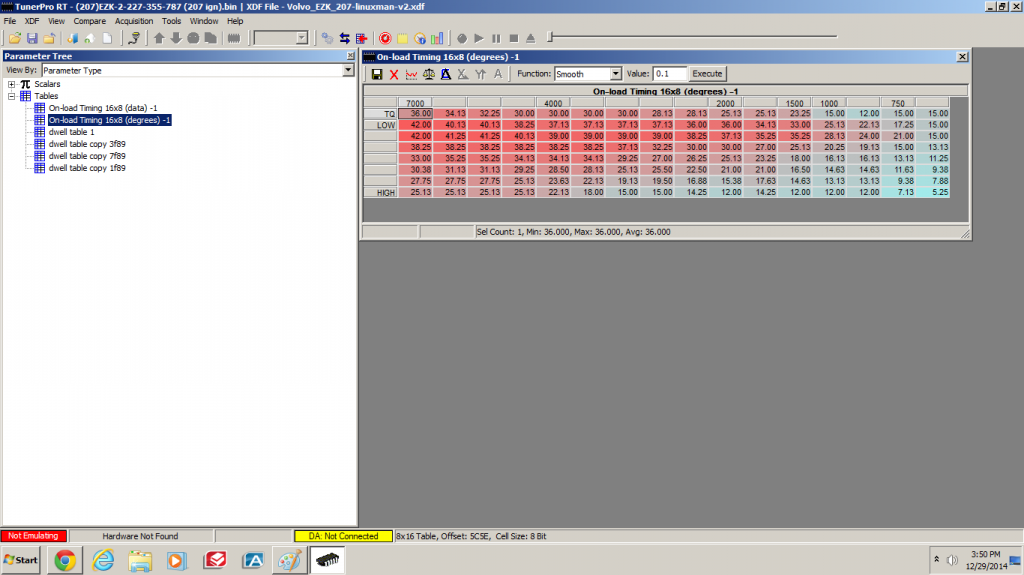Expand the Scalars tree node

tap(12, 84)
